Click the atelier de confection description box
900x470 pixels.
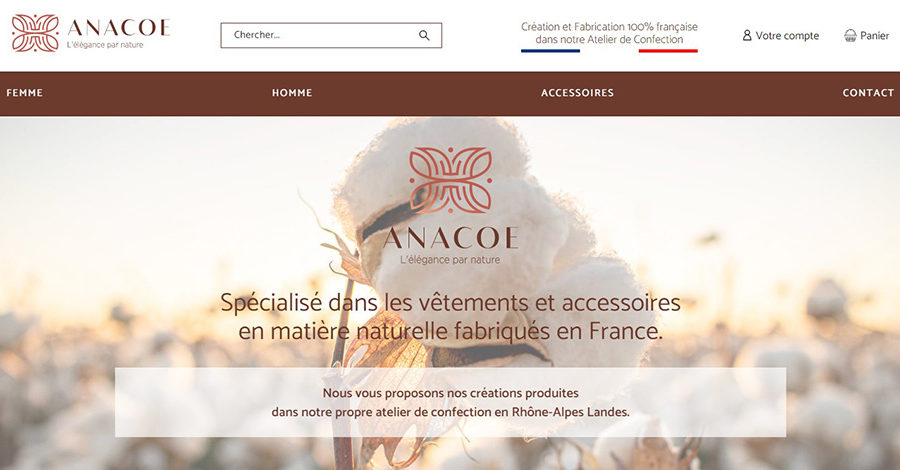[451, 402]
